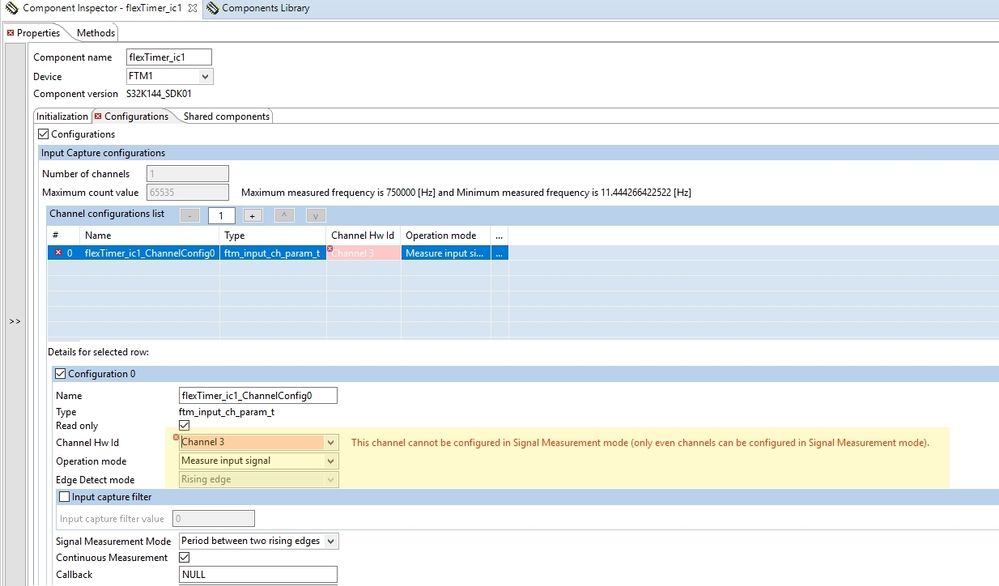Open the Edge Detect mode dropdown
The height and width of the screenshot is (586, 999).
click(x=259, y=479)
